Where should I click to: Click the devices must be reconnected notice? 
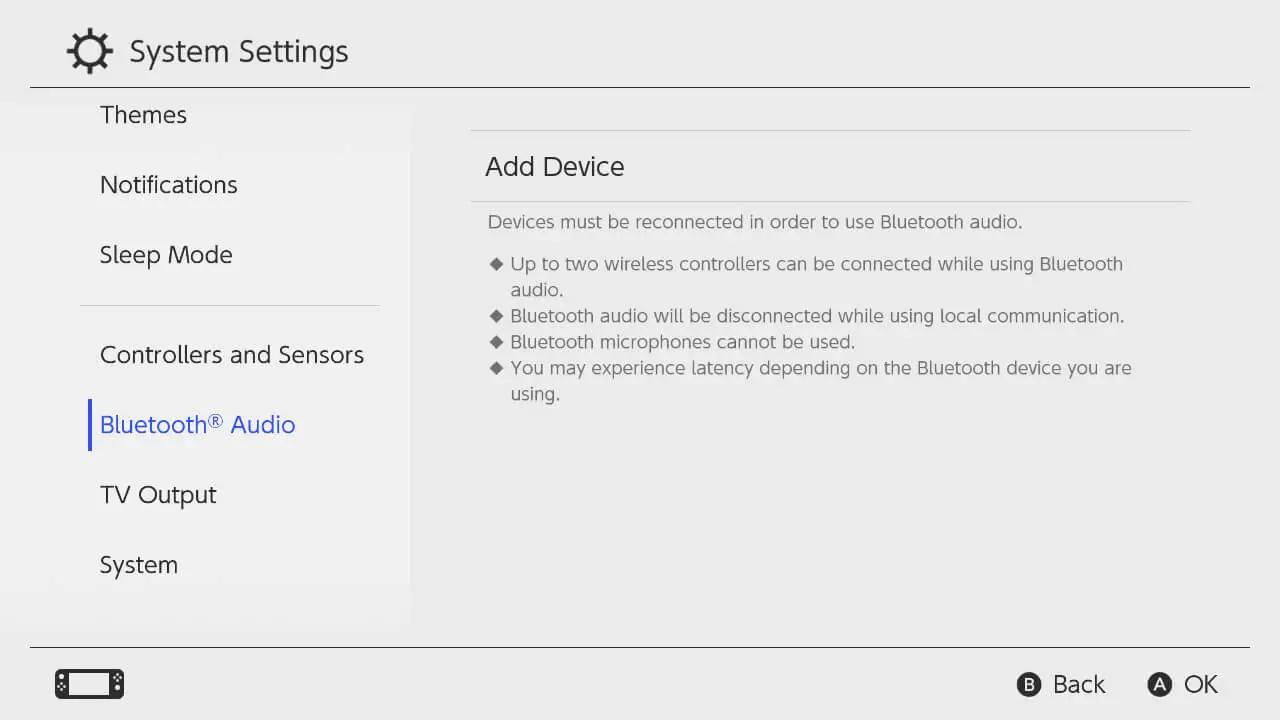tap(755, 222)
